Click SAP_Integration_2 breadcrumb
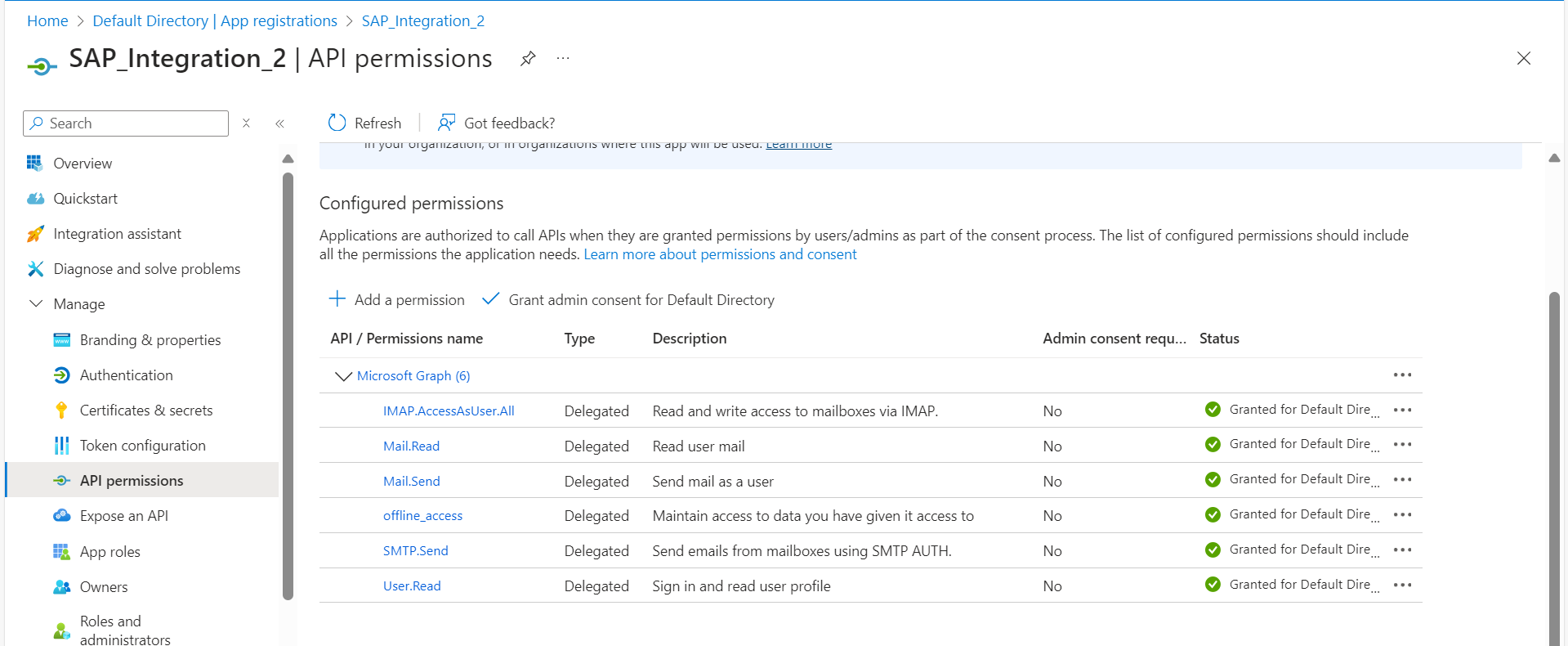 [423, 21]
